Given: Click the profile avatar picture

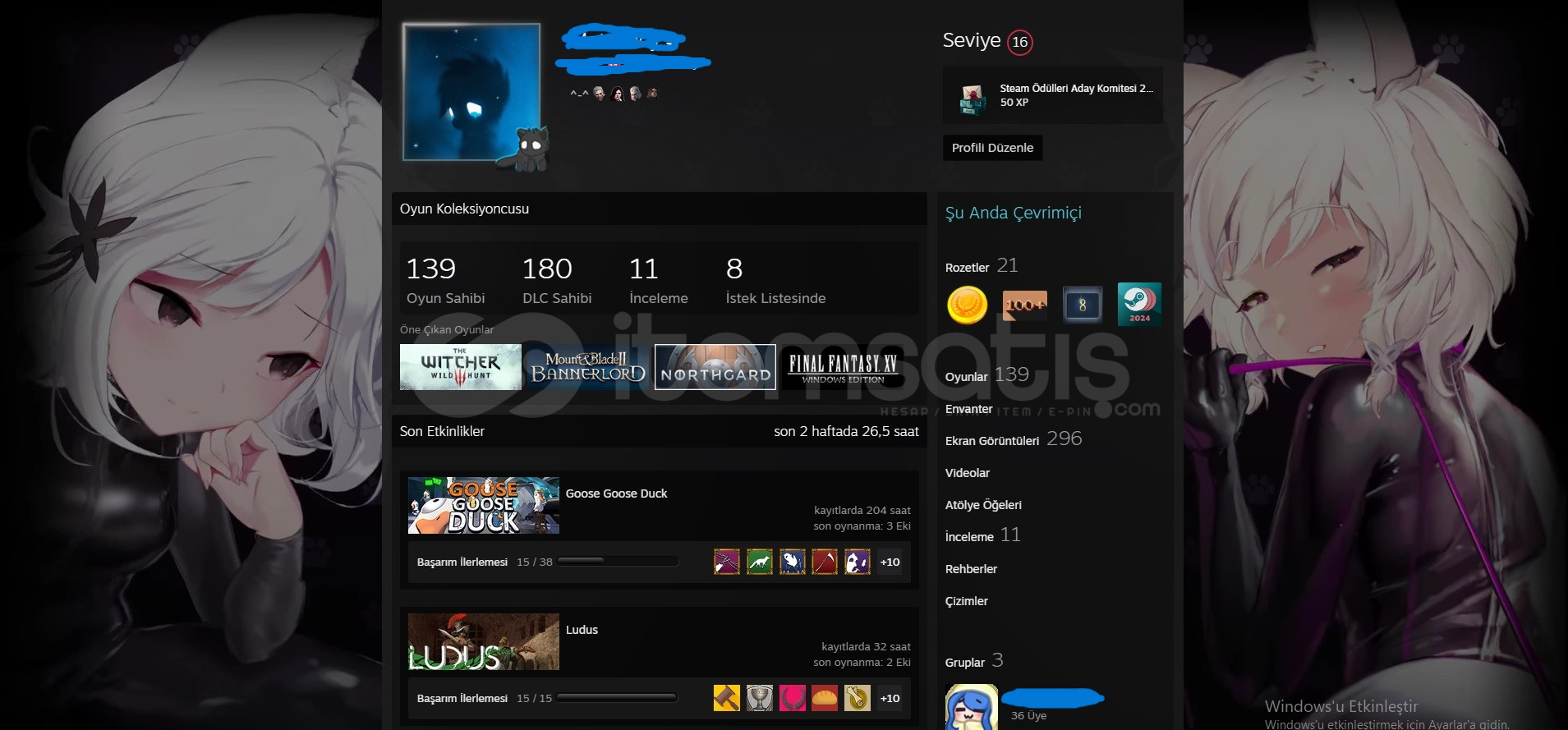Looking at the screenshot, I should (471, 92).
